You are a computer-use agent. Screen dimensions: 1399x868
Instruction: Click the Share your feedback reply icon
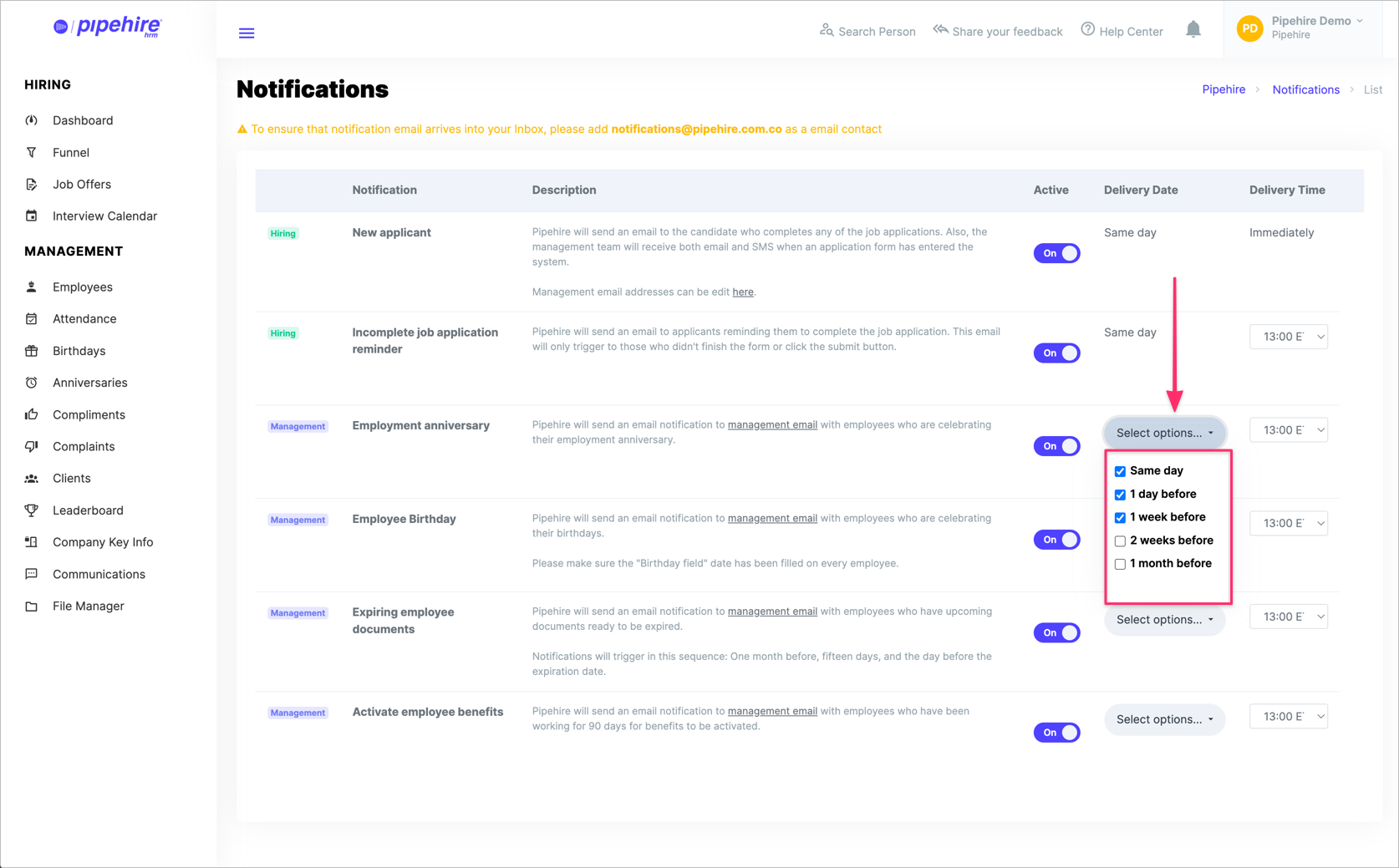click(941, 30)
